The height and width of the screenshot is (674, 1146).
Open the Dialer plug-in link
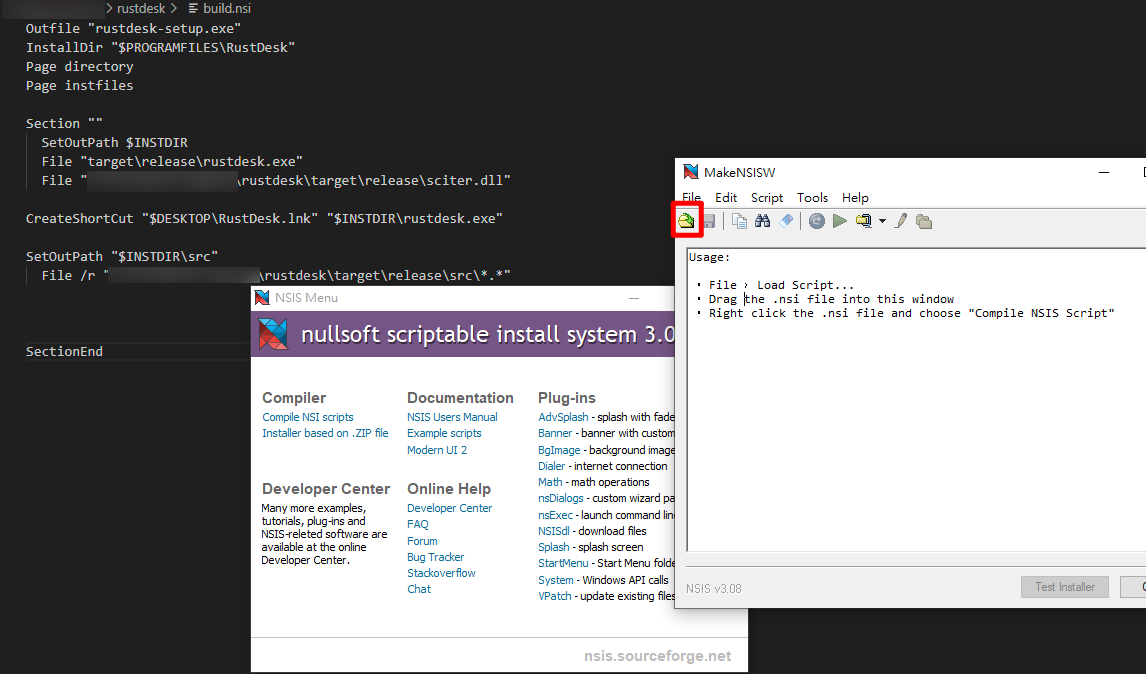click(552, 466)
